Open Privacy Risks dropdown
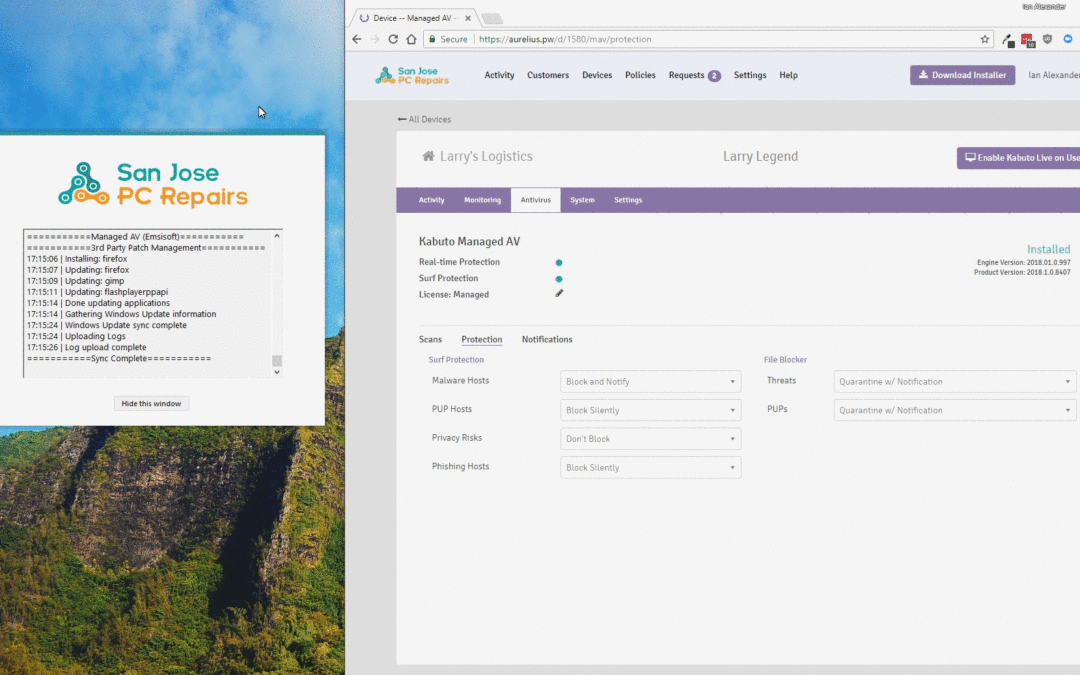The image size is (1080, 675). 650,439
